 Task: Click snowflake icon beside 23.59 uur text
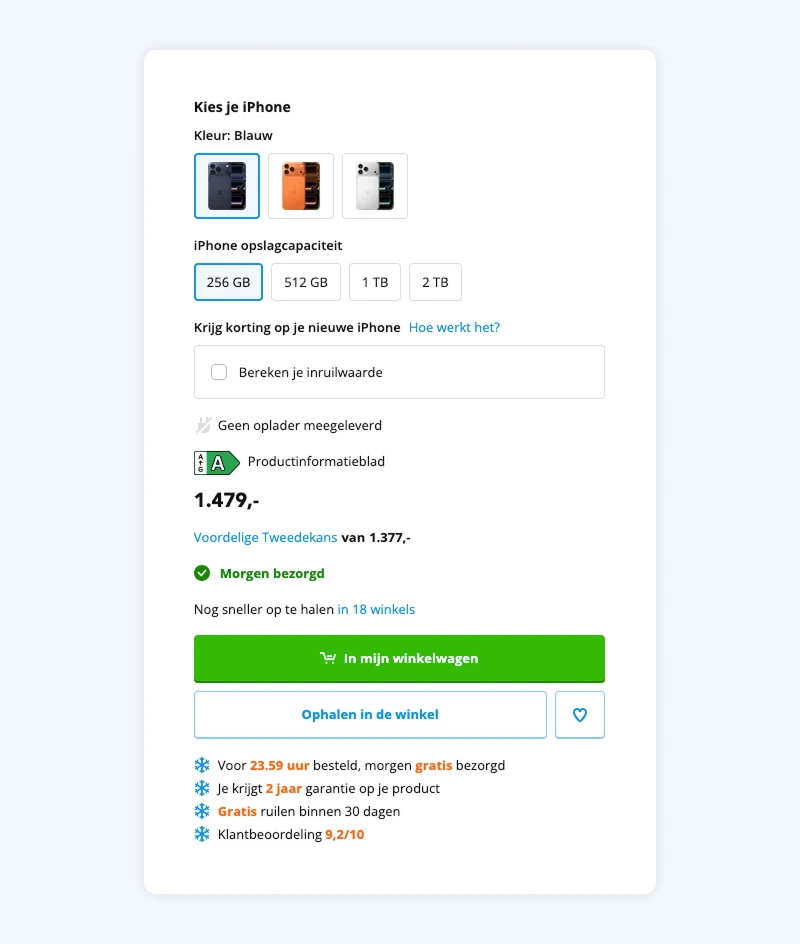pyautogui.click(x=202, y=765)
